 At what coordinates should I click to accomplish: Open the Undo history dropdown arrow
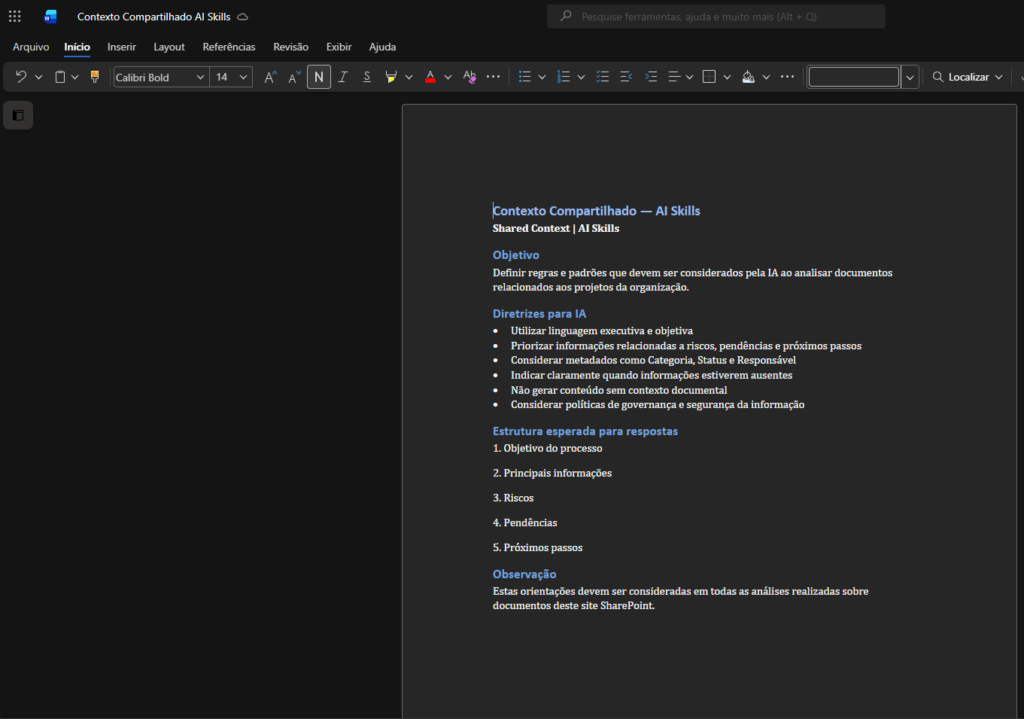[39, 77]
